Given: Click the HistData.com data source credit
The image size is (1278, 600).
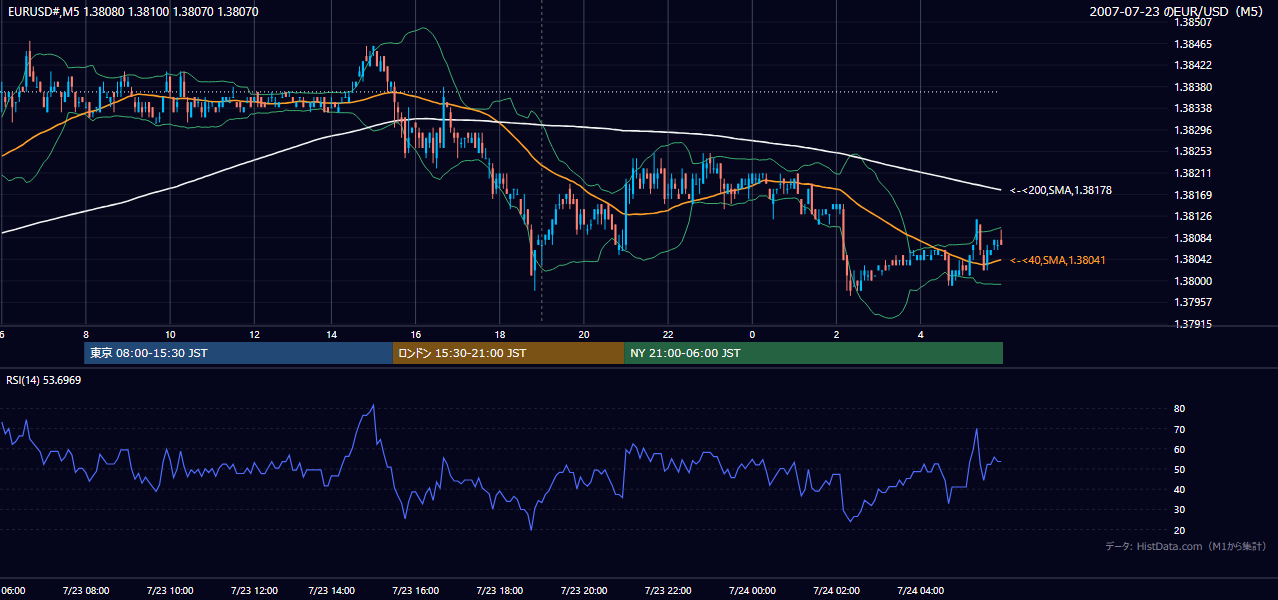Looking at the screenshot, I should pyautogui.click(x=1185, y=547).
